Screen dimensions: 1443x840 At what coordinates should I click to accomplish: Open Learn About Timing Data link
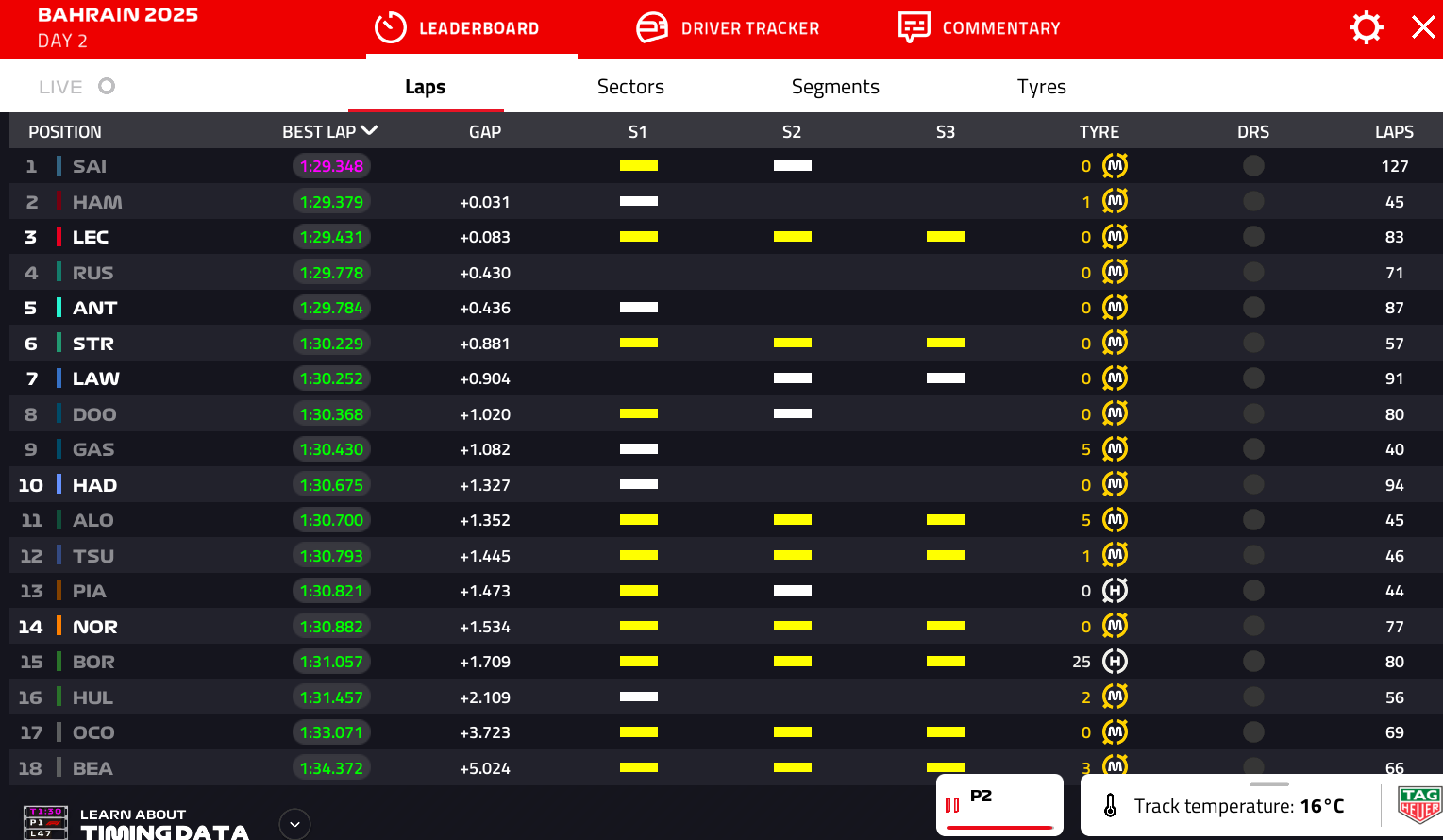click(165, 824)
